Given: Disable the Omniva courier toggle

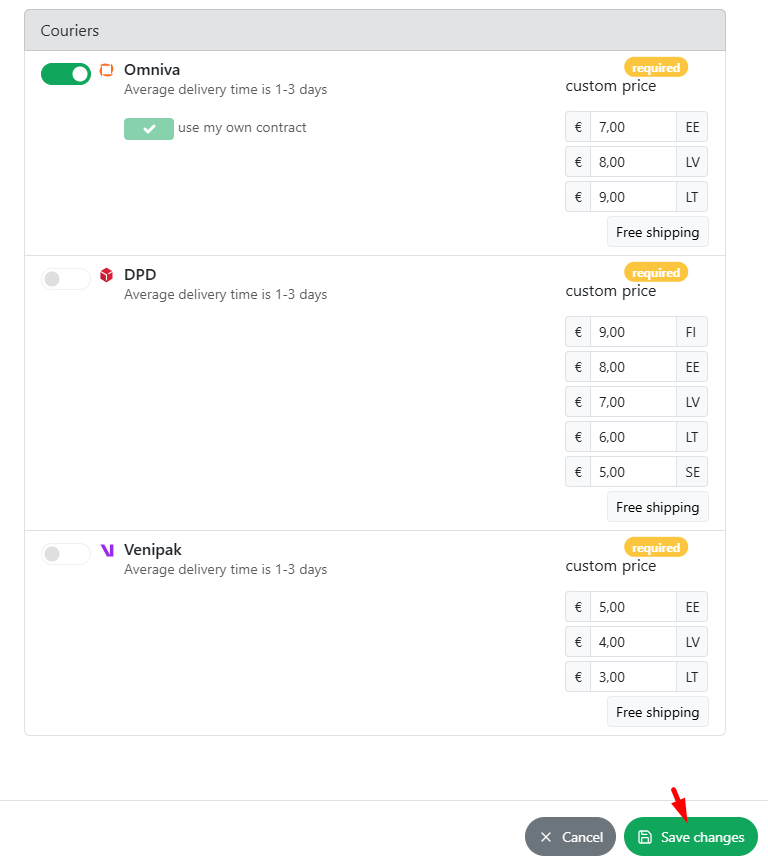Looking at the screenshot, I should [x=66, y=74].
